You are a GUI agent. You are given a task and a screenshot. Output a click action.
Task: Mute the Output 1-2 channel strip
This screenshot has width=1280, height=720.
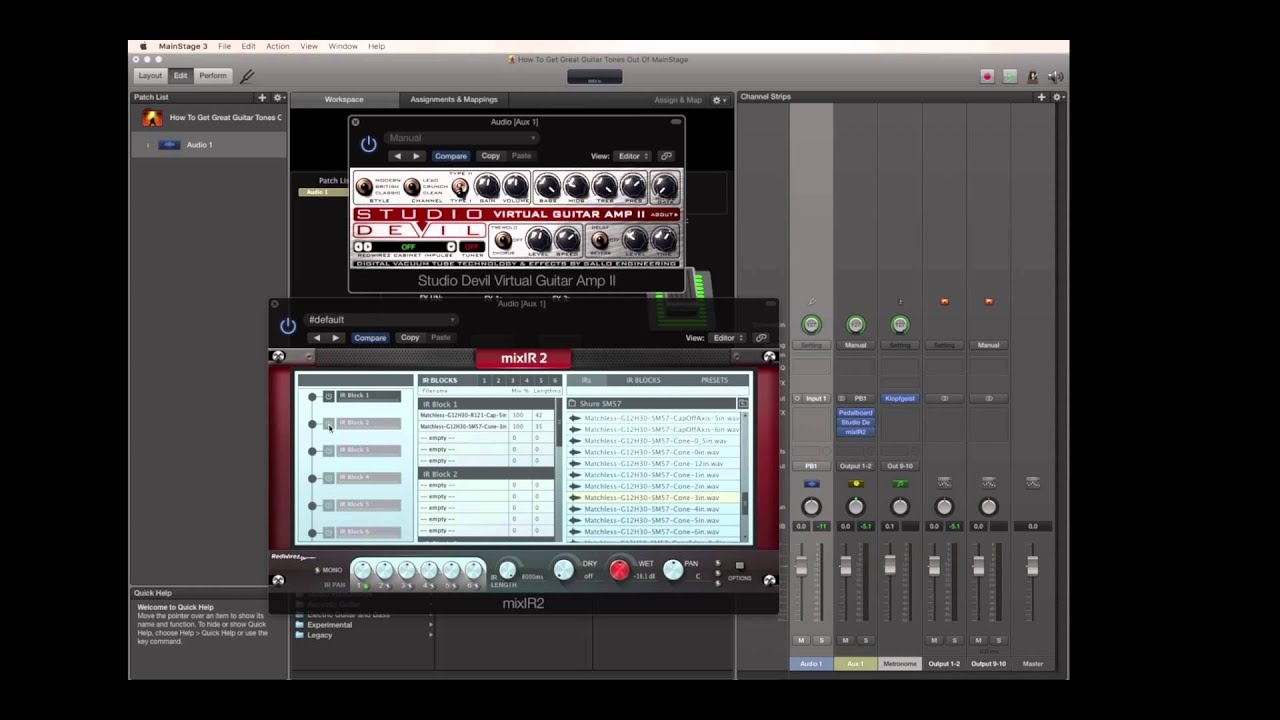pyautogui.click(x=934, y=640)
